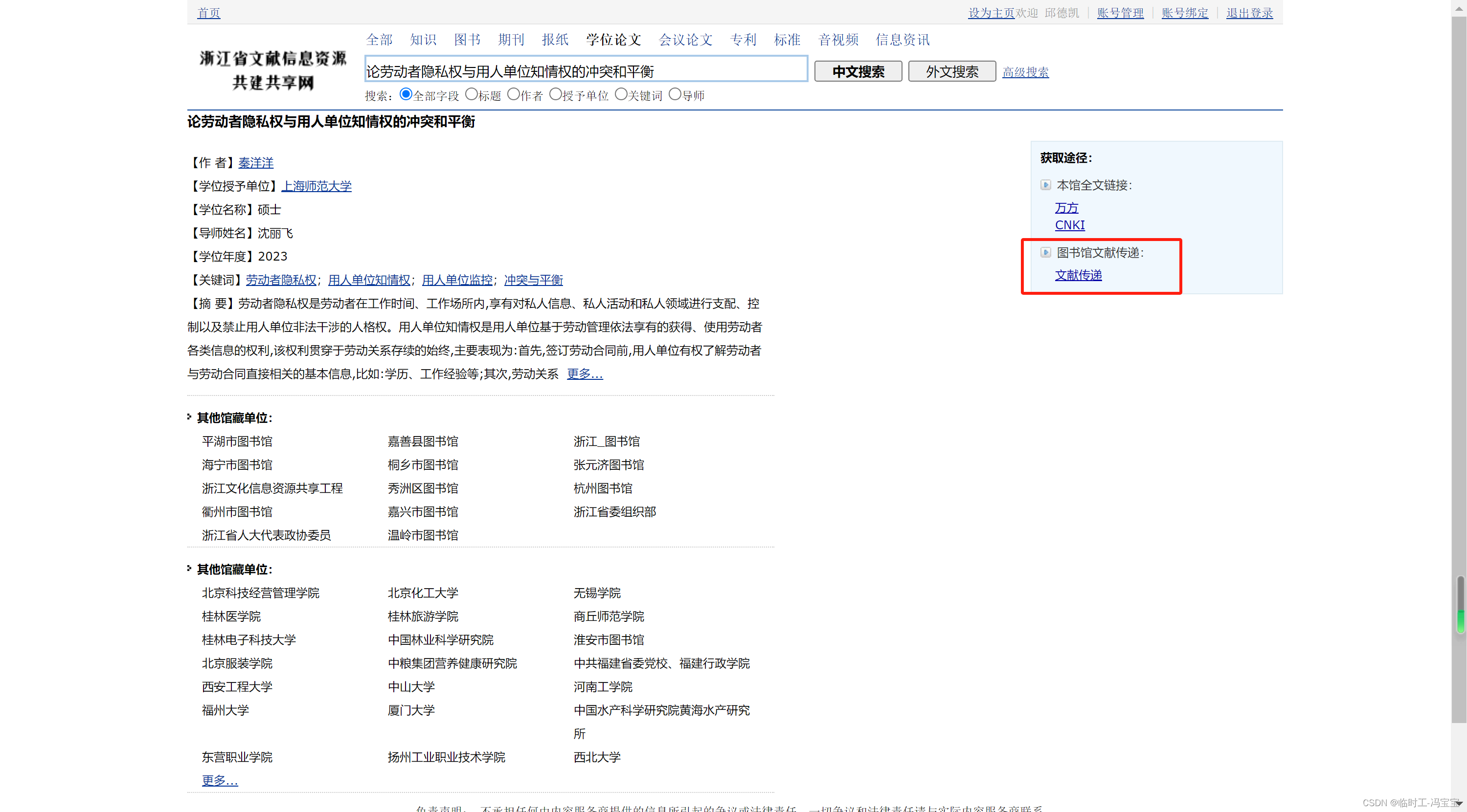The image size is (1467, 812).
Task: Select the 导师 search radio button
Action: [674, 94]
